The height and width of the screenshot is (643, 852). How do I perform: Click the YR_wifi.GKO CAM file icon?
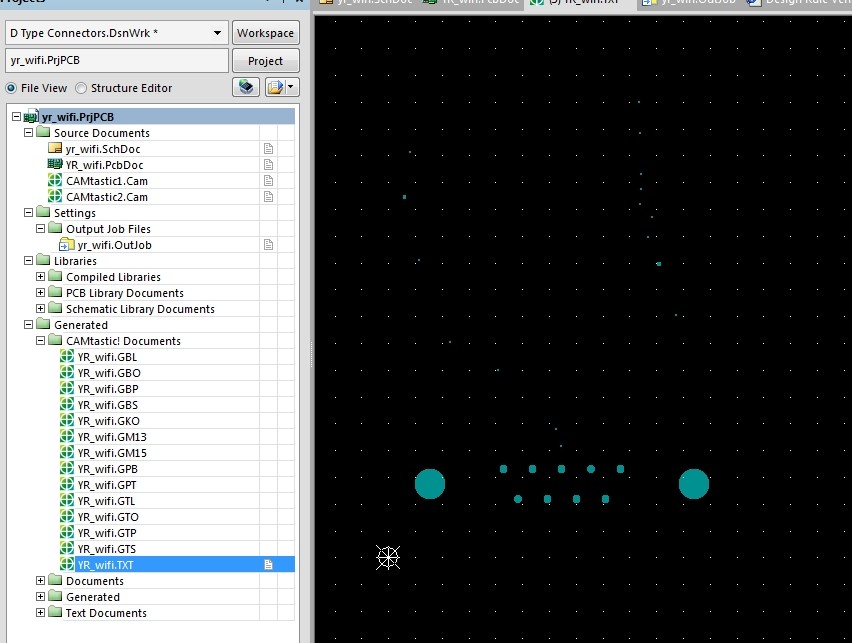pyautogui.click(x=67, y=421)
